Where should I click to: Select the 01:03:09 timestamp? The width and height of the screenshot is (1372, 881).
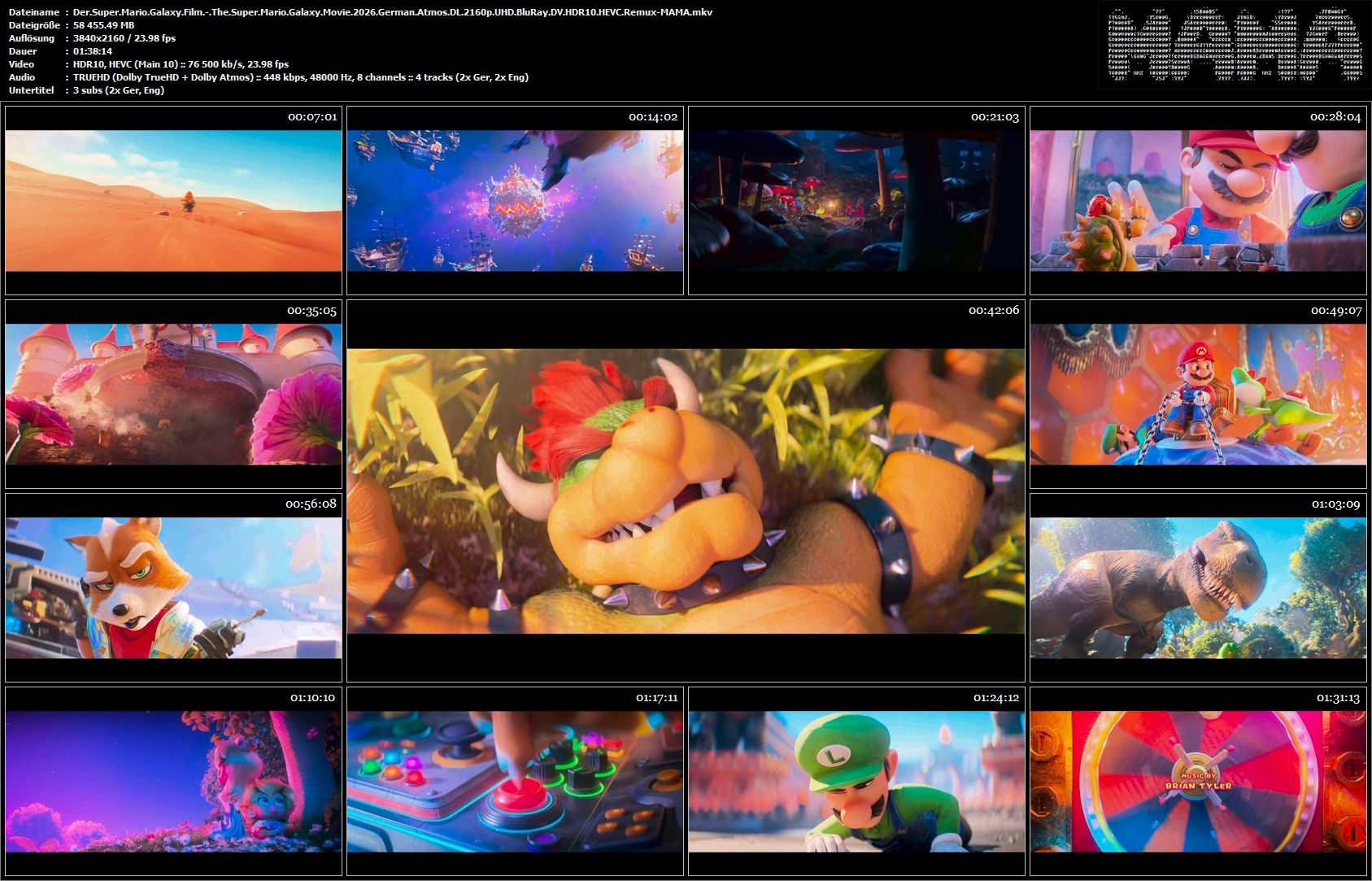1335,504
